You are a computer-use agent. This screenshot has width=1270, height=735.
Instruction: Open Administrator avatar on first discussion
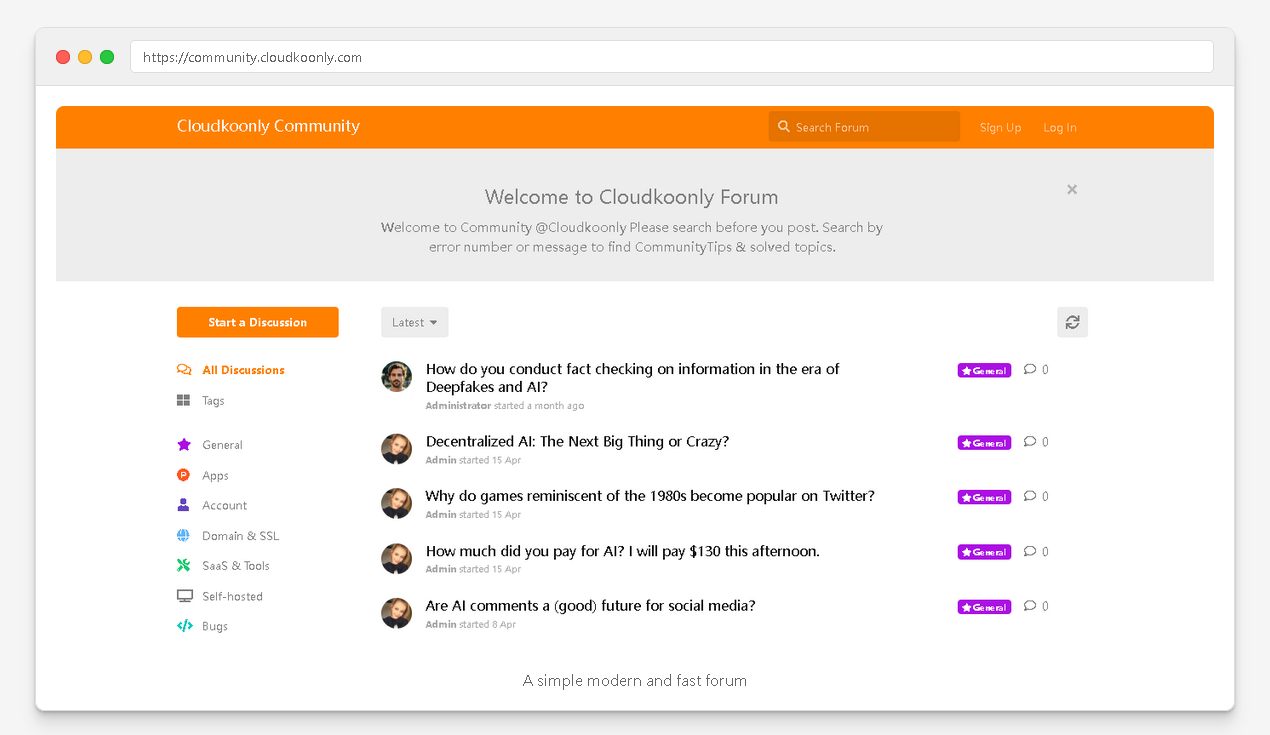point(397,377)
